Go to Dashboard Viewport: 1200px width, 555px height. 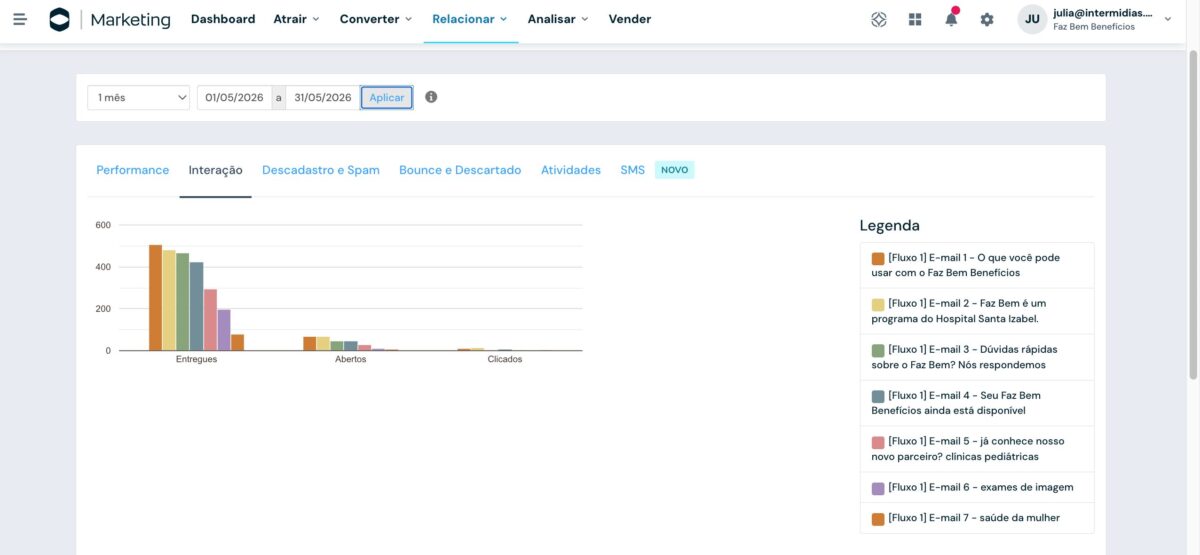[x=223, y=19]
